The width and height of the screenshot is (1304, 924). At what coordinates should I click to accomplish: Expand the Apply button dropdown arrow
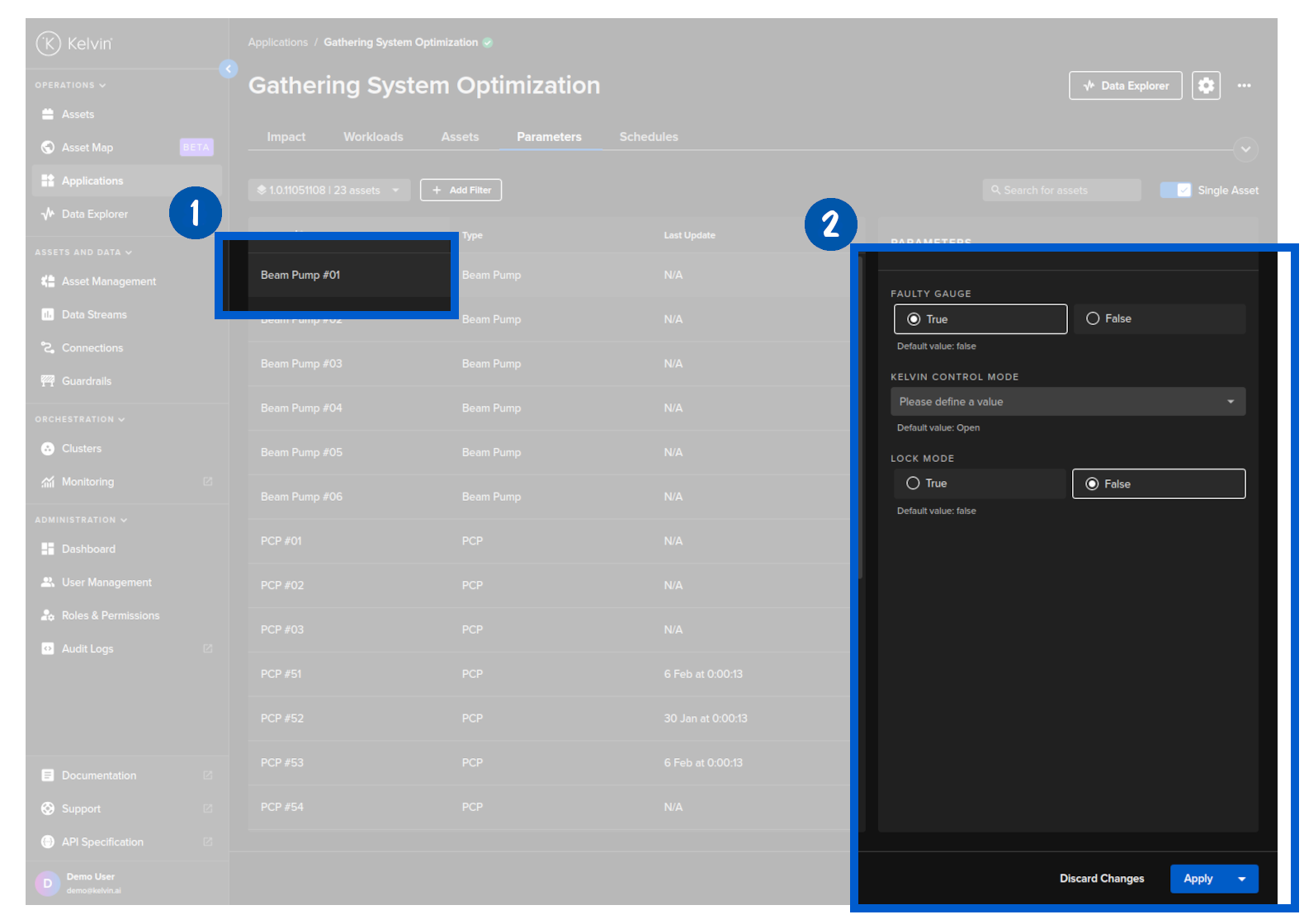[1242, 879]
